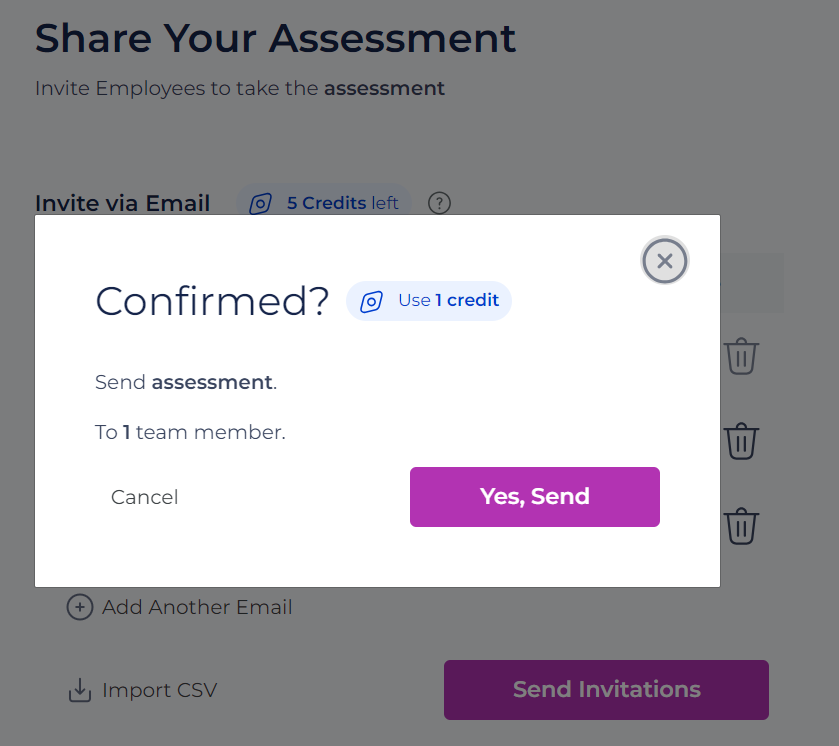
Task: Click the Invite via Email section label
Action: coord(123,203)
